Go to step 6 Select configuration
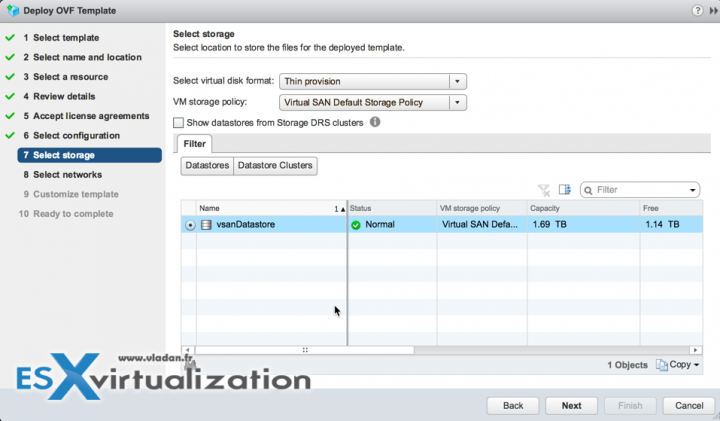Image resolution: width=720 pixels, height=421 pixels. point(72,135)
